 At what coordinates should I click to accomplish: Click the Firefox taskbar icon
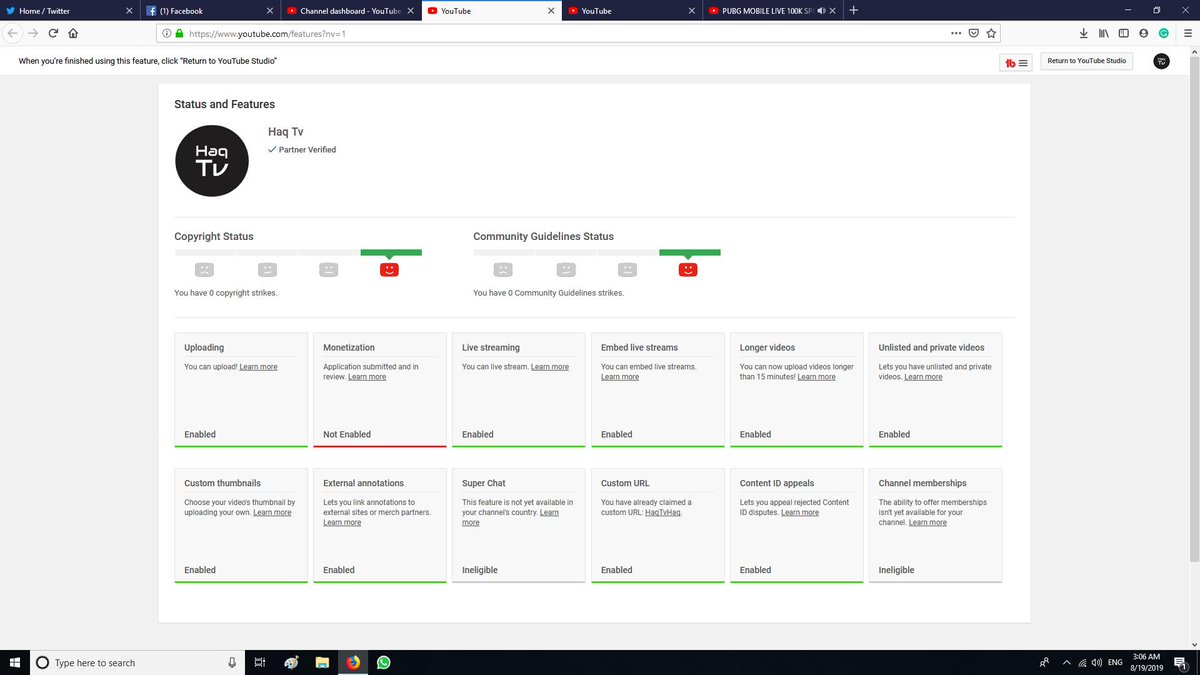(353, 662)
